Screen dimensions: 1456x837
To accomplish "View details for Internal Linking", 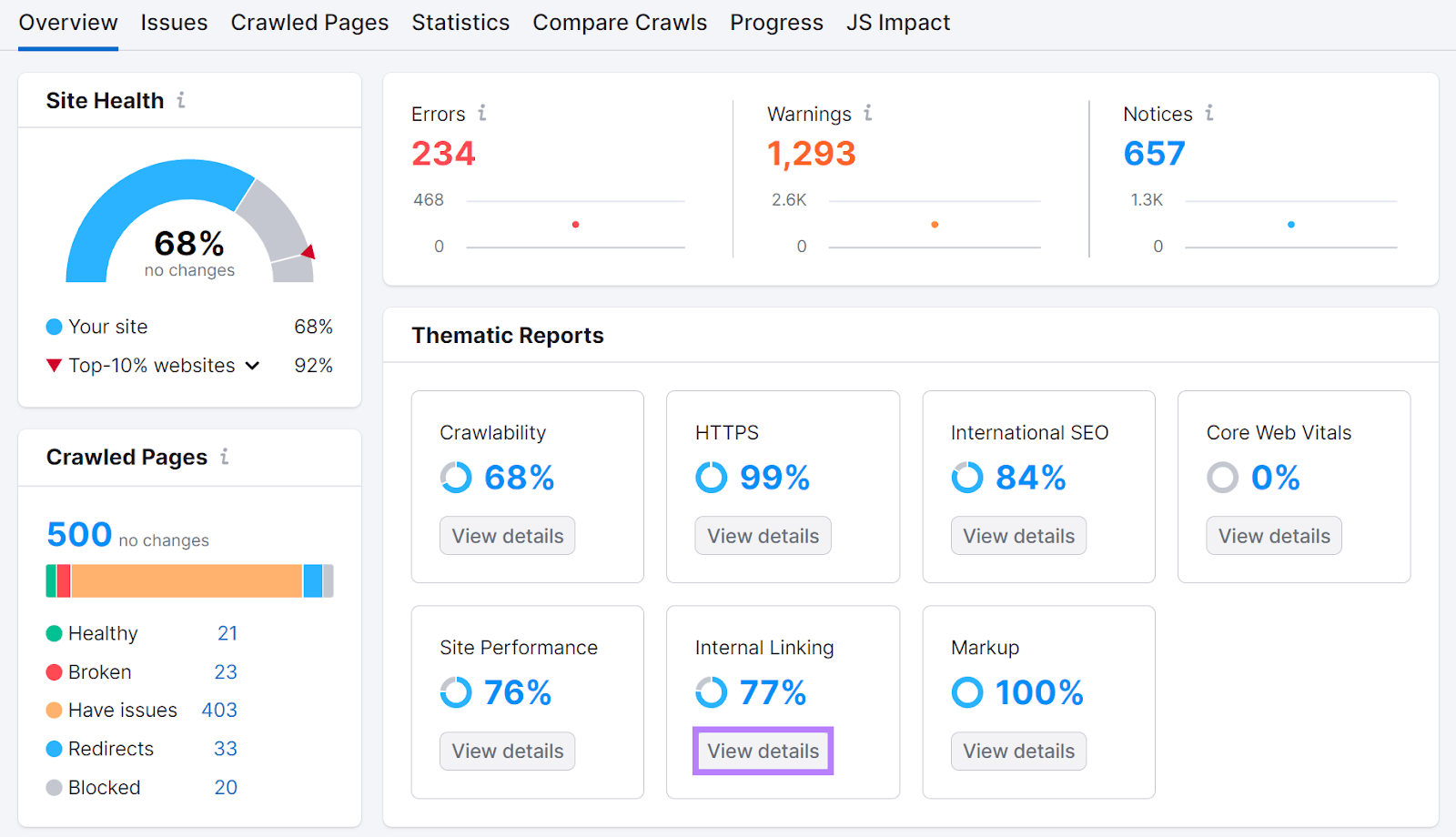I will tap(763, 751).
